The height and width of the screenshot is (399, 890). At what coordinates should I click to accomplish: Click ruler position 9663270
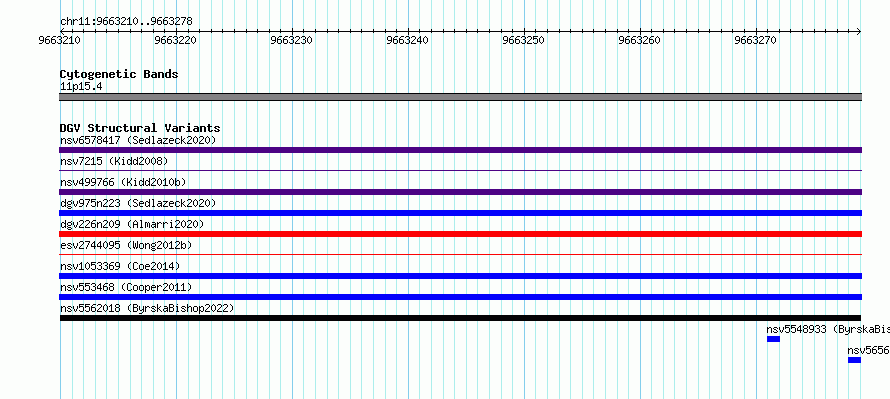click(x=756, y=40)
